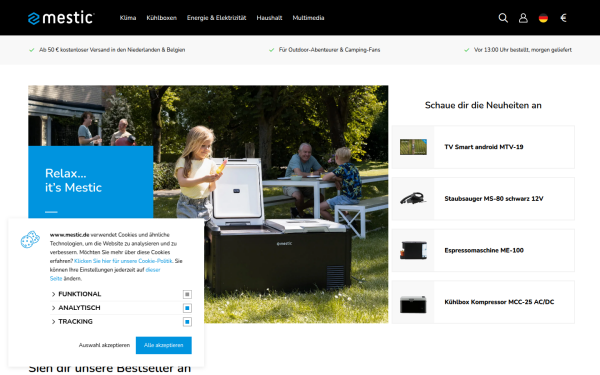The image size is (600, 375).
Task: Select Staubsauger MS-80 schwarz 12V title
Action: coord(494,199)
